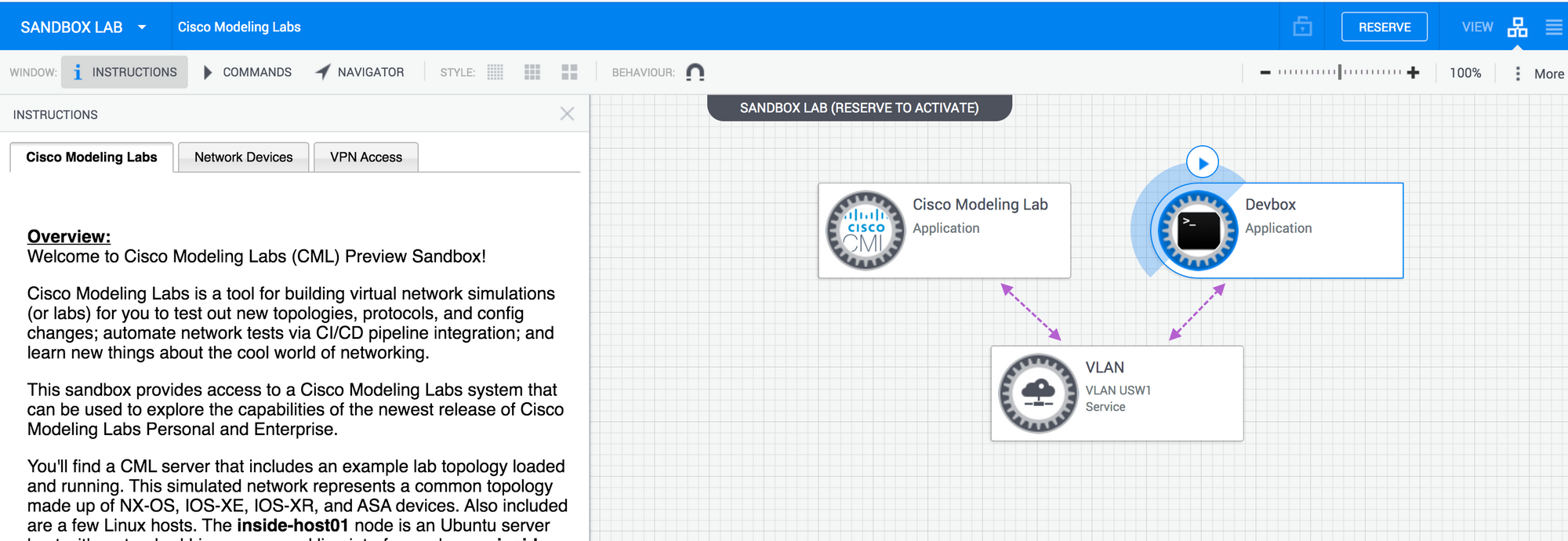The height and width of the screenshot is (541, 1568).
Task: Select the small grid style icon
Action: coord(495,72)
